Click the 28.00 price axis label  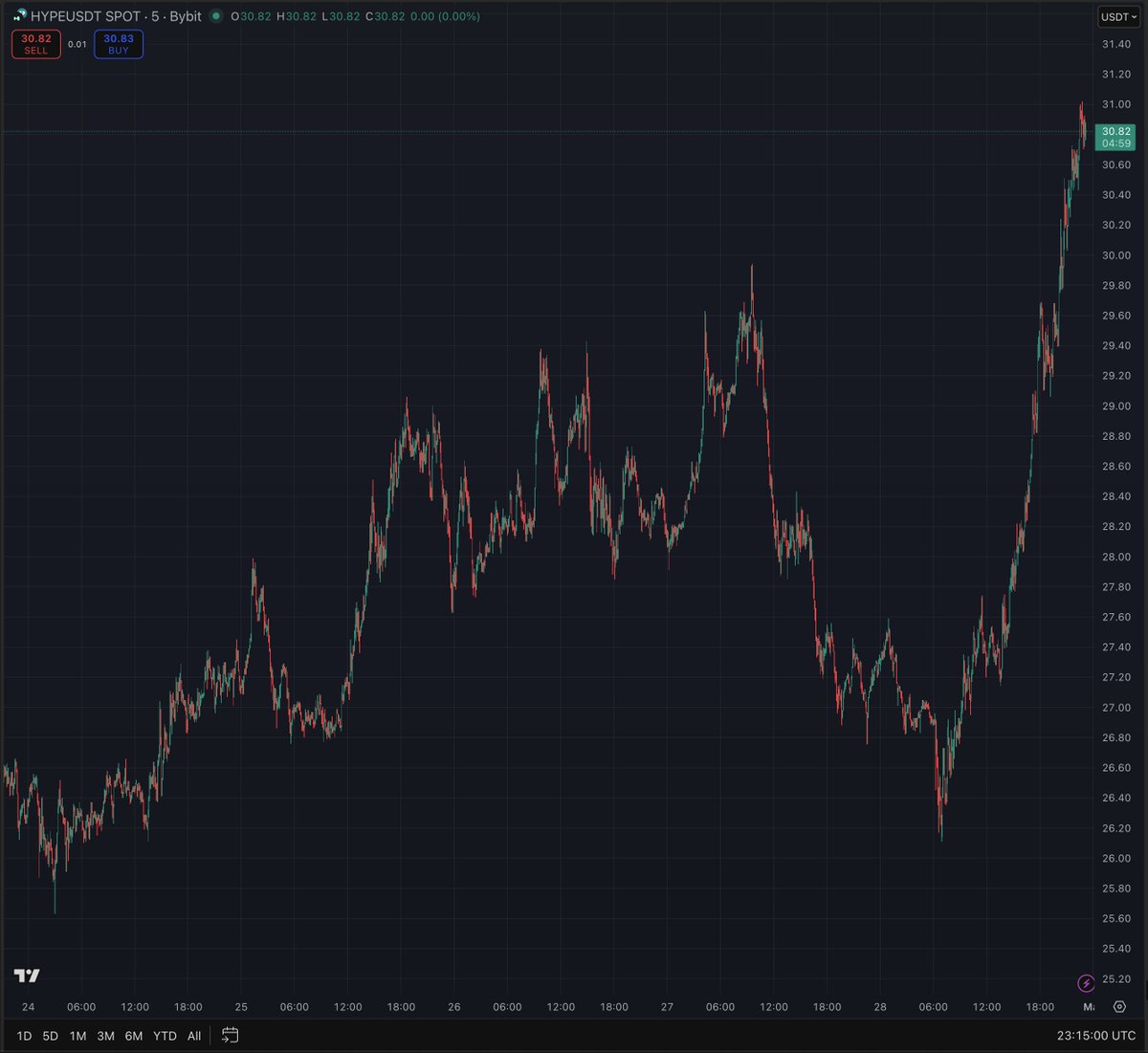point(1116,557)
